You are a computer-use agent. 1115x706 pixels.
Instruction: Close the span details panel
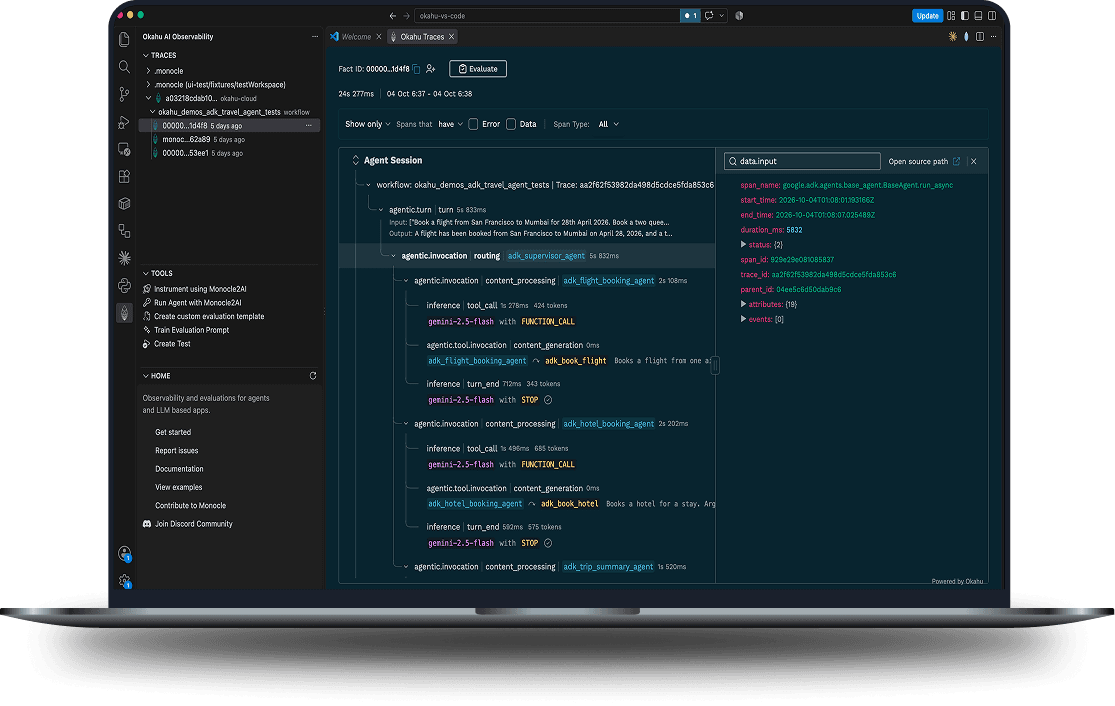point(973,161)
